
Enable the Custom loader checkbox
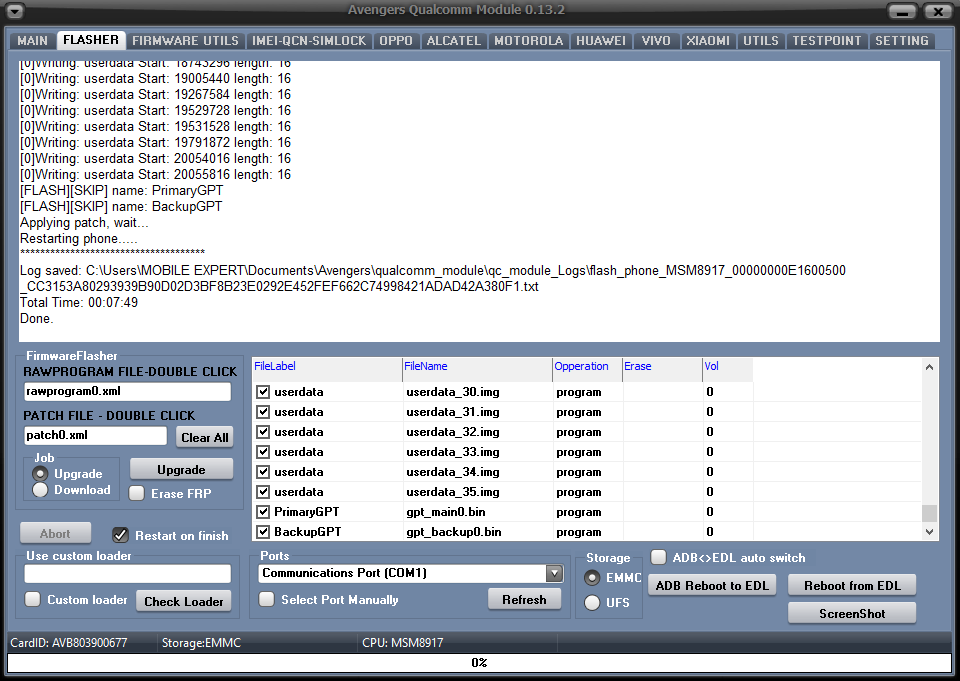32,600
